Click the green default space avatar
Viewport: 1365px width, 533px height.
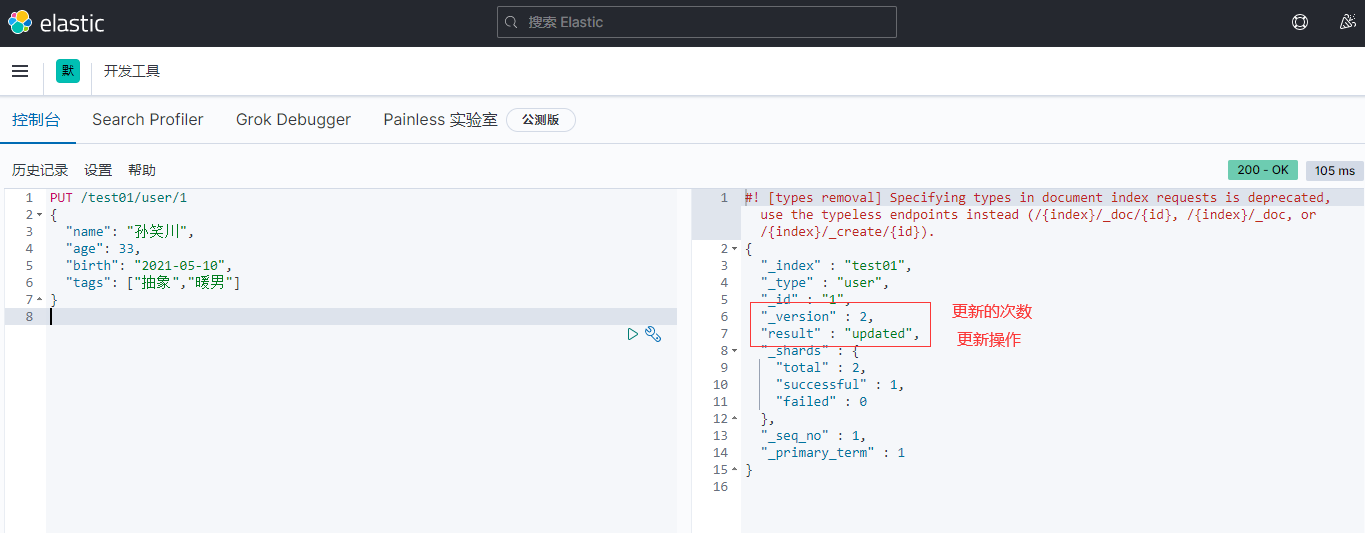point(68,71)
